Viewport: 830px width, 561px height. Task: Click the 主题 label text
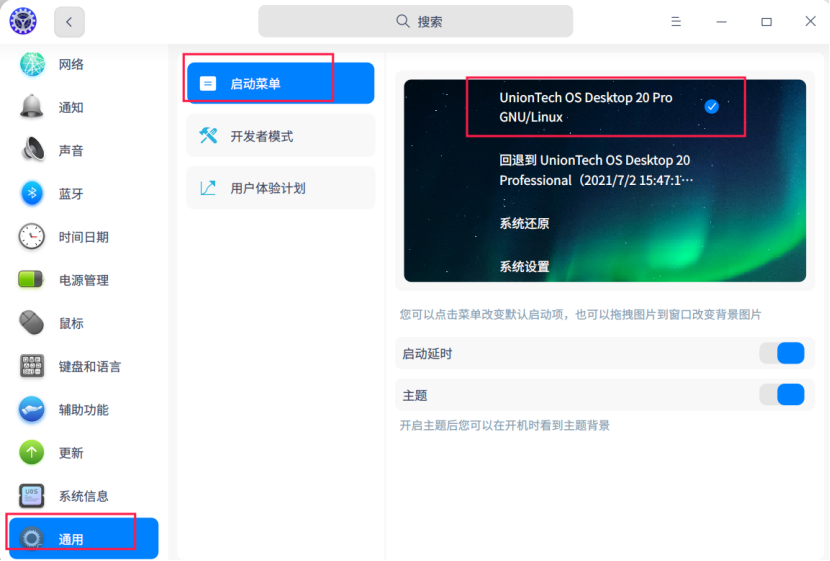(x=414, y=395)
